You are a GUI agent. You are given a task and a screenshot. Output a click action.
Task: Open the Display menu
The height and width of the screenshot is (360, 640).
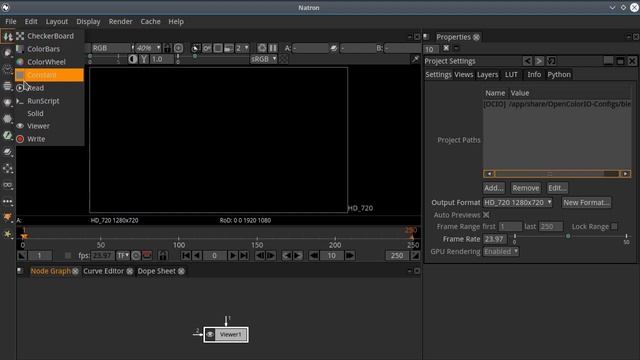(88, 22)
